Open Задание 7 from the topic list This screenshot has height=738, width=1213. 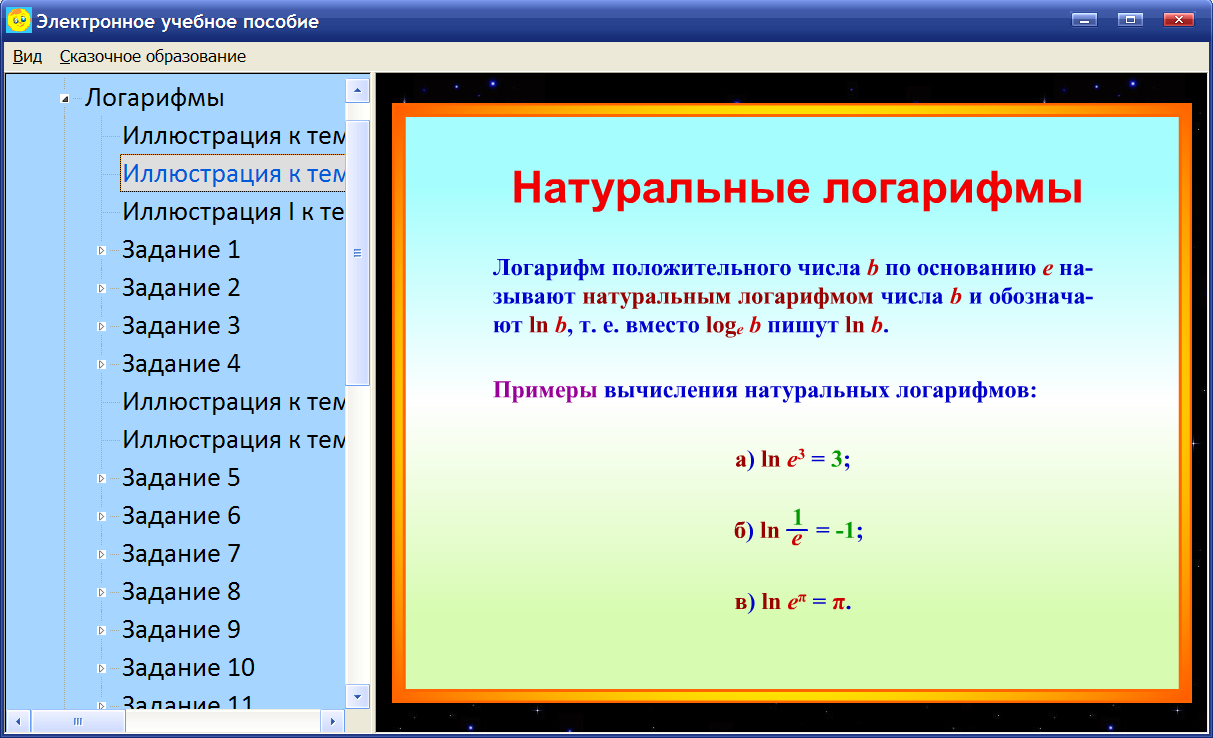click(178, 553)
